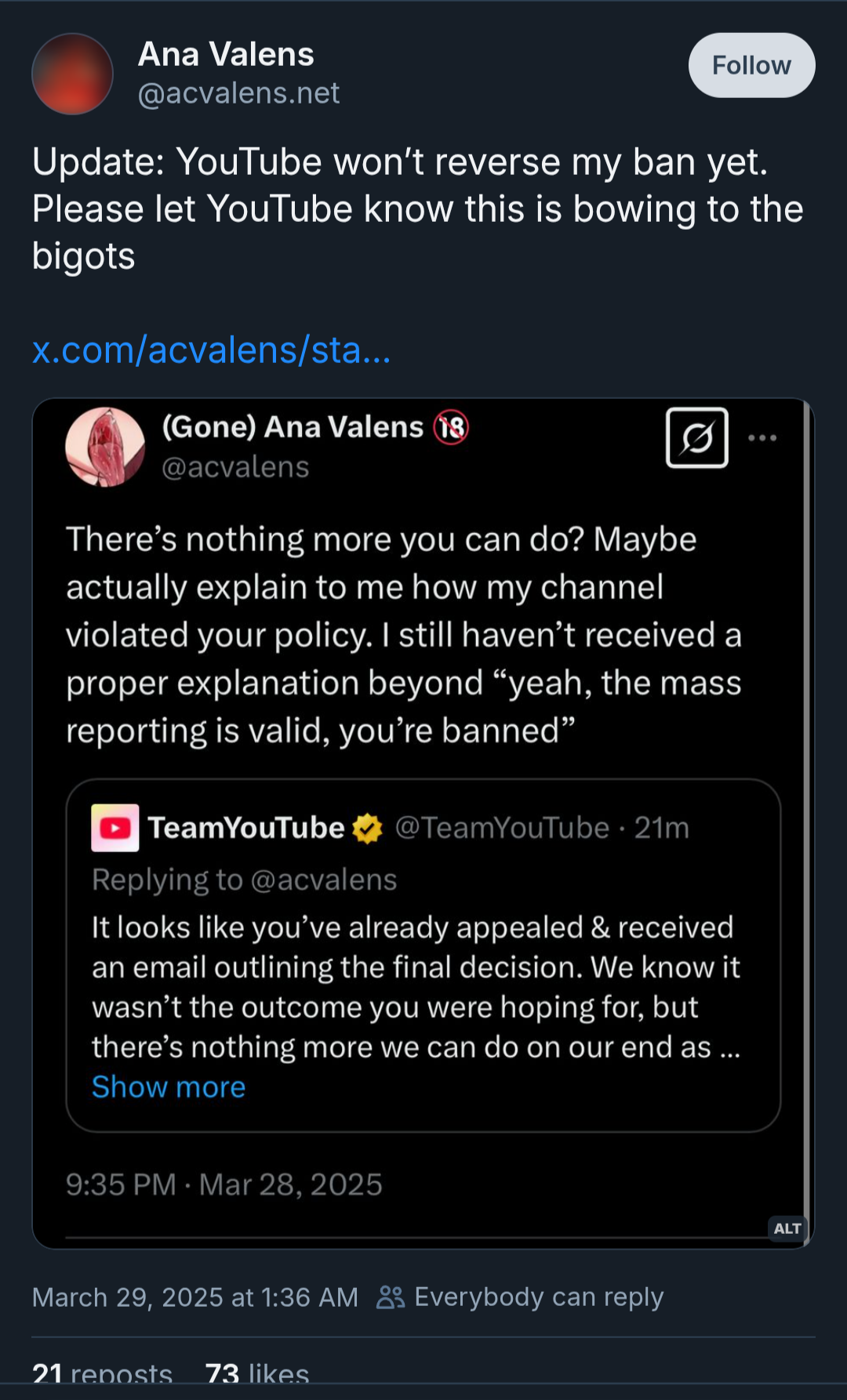
Task: Click the 18+ badge next to name
Action: pos(452,427)
